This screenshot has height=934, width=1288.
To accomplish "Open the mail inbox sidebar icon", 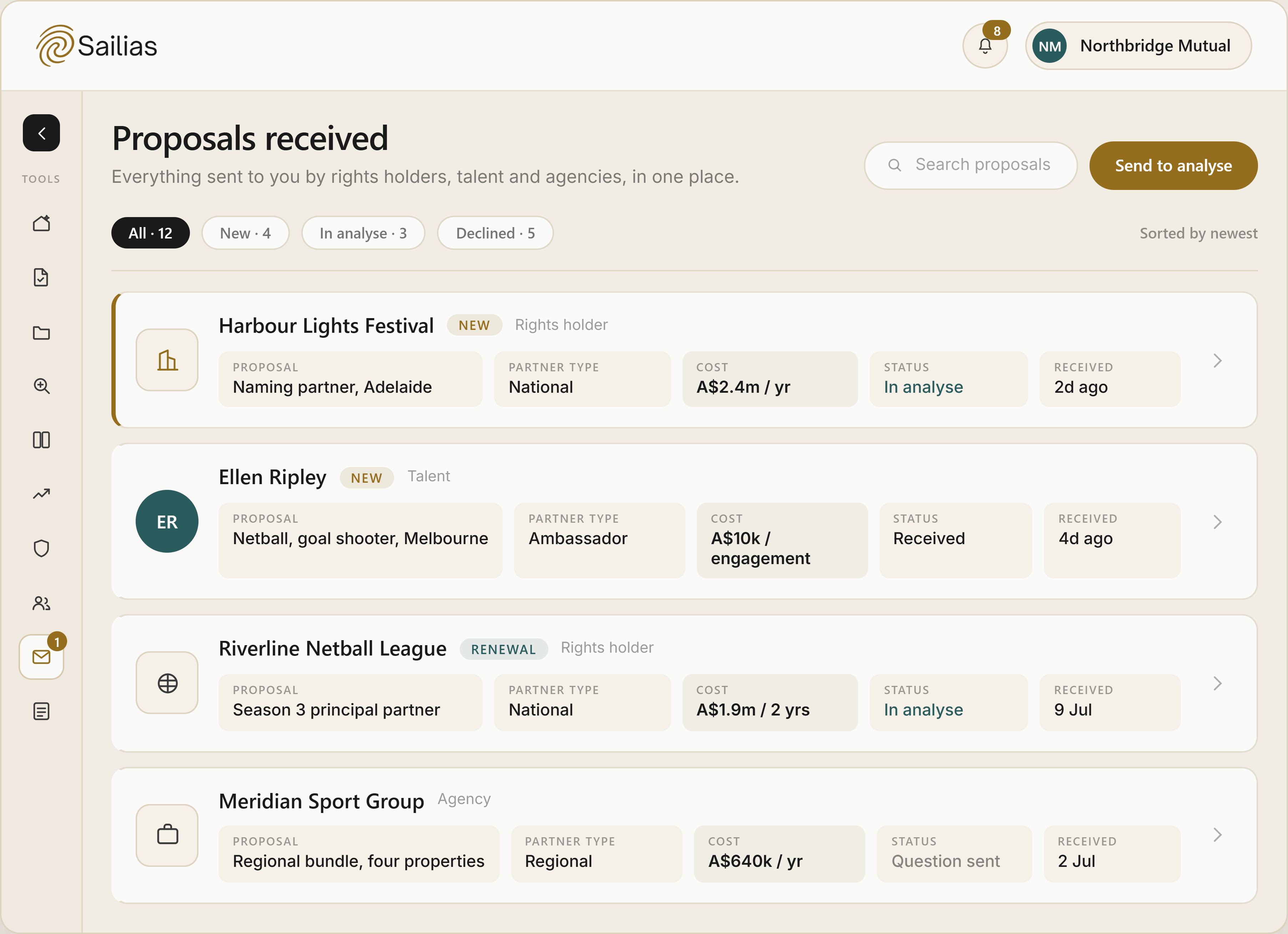I will pyautogui.click(x=41, y=657).
